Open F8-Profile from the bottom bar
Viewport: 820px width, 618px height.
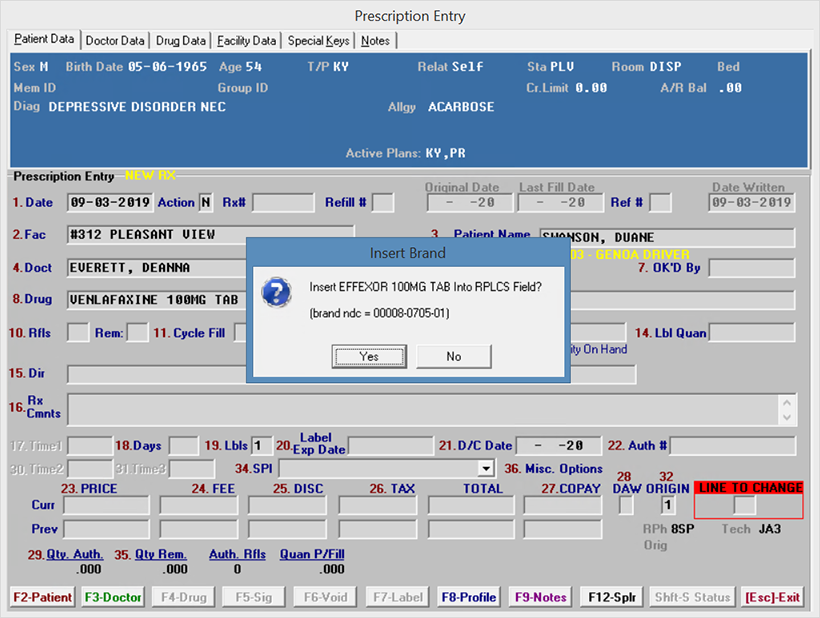click(x=468, y=597)
